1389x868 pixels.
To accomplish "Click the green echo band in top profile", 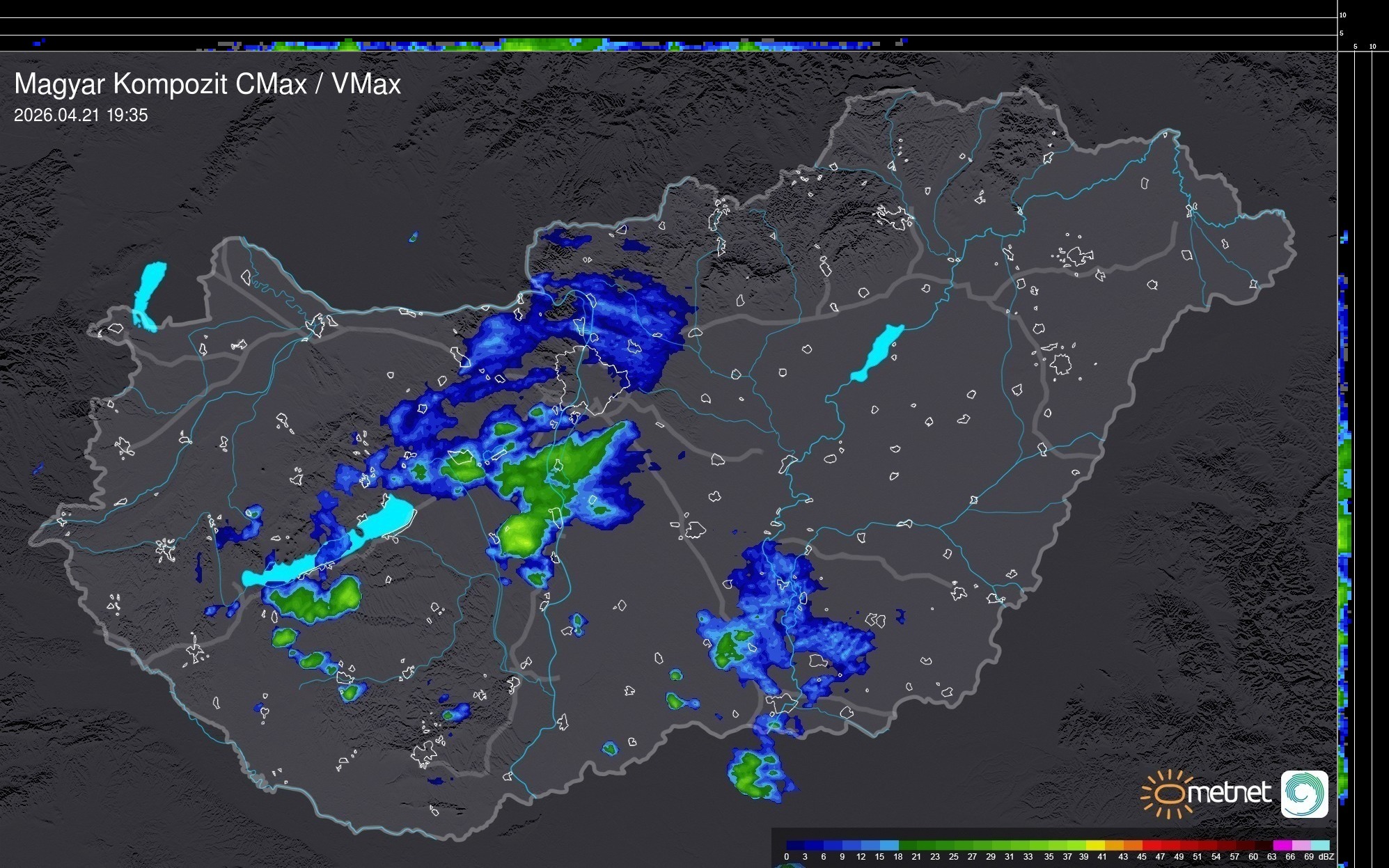I will pos(543,45).
